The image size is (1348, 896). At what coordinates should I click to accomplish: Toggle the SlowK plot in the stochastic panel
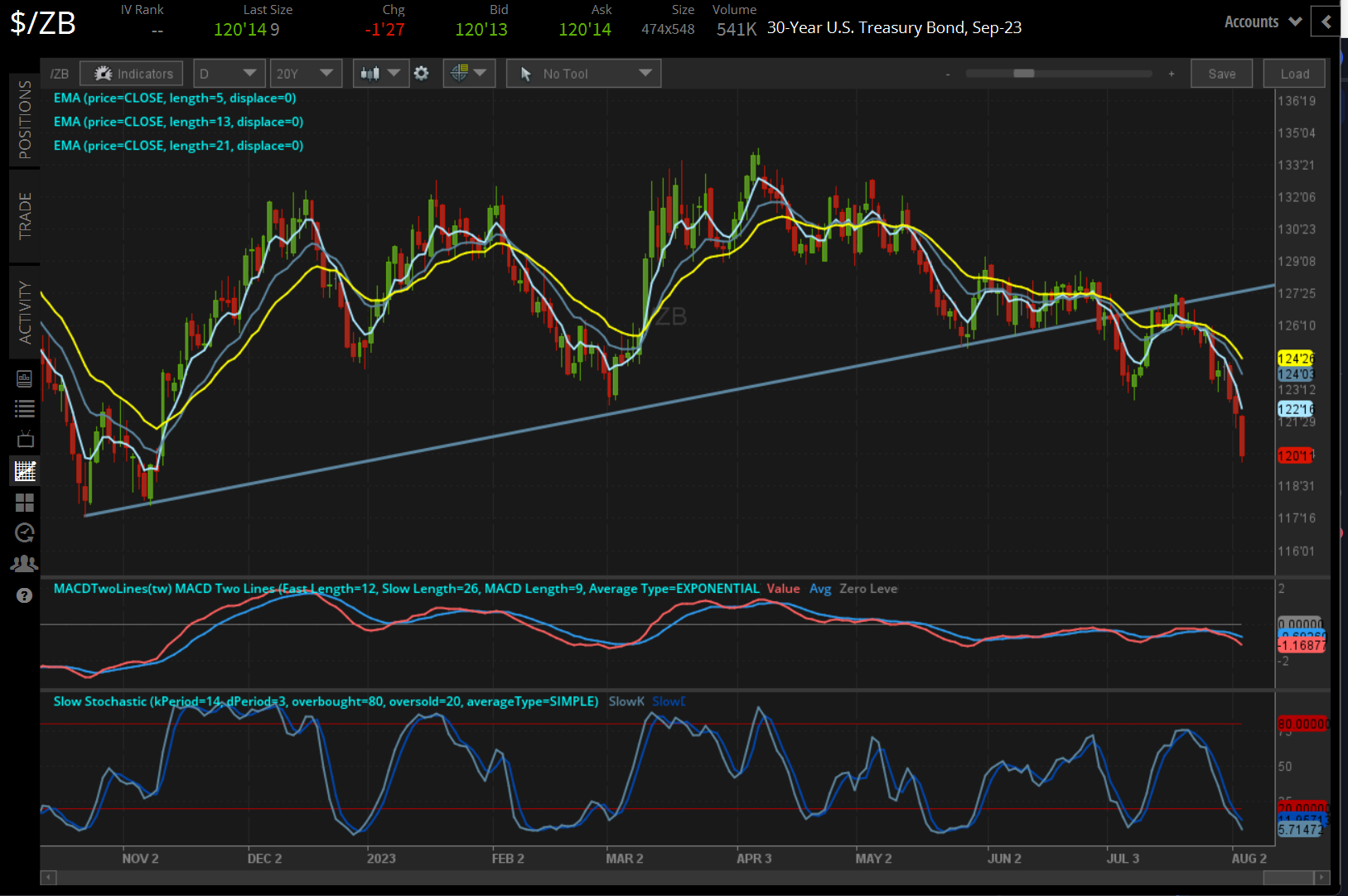(626, 701)
